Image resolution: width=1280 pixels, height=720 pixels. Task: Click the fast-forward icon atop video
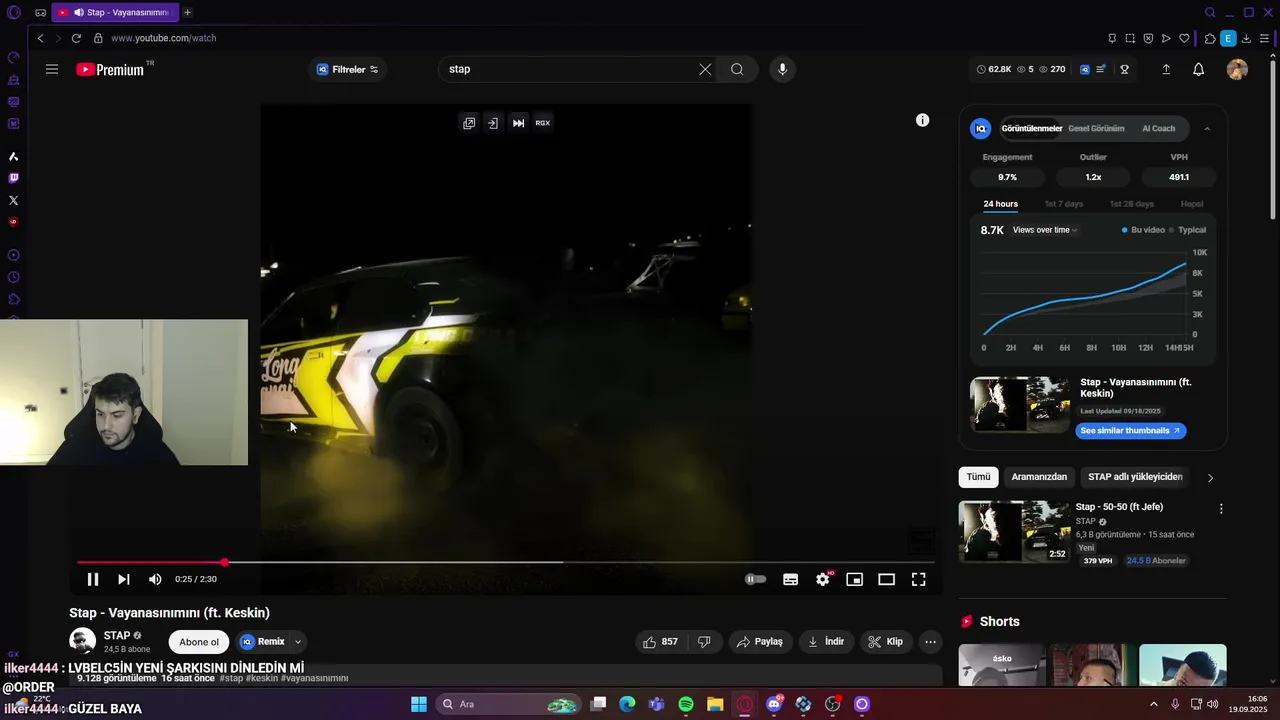(518, 123)
